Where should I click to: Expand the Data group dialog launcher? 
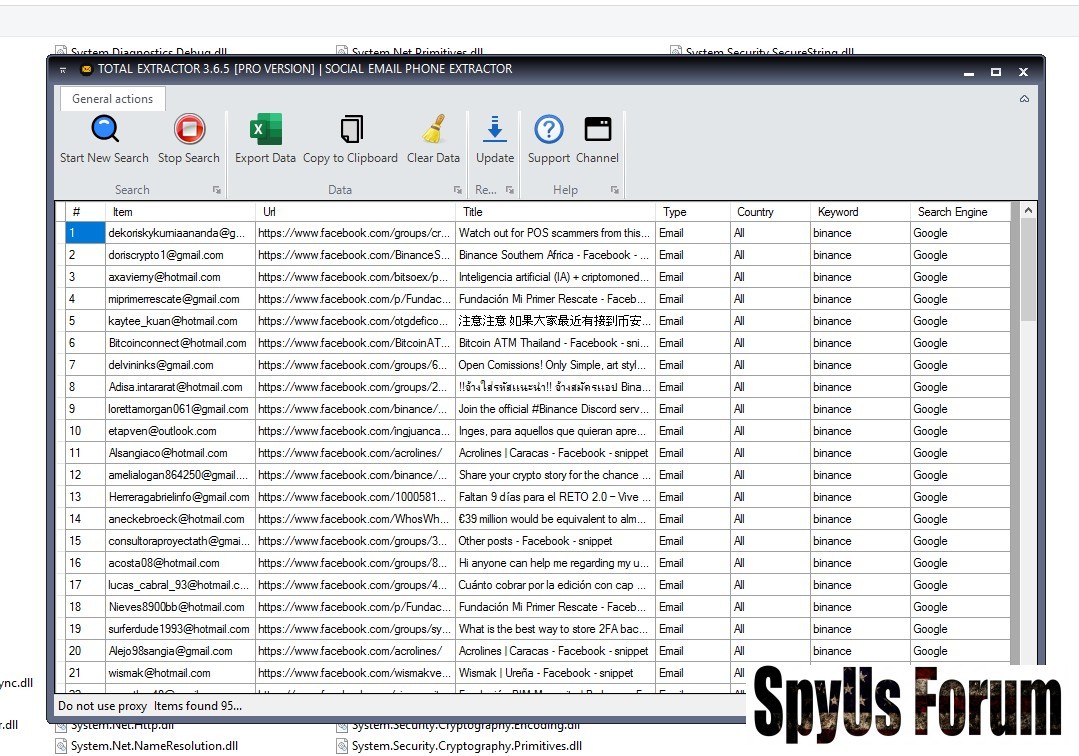point(458,190)
